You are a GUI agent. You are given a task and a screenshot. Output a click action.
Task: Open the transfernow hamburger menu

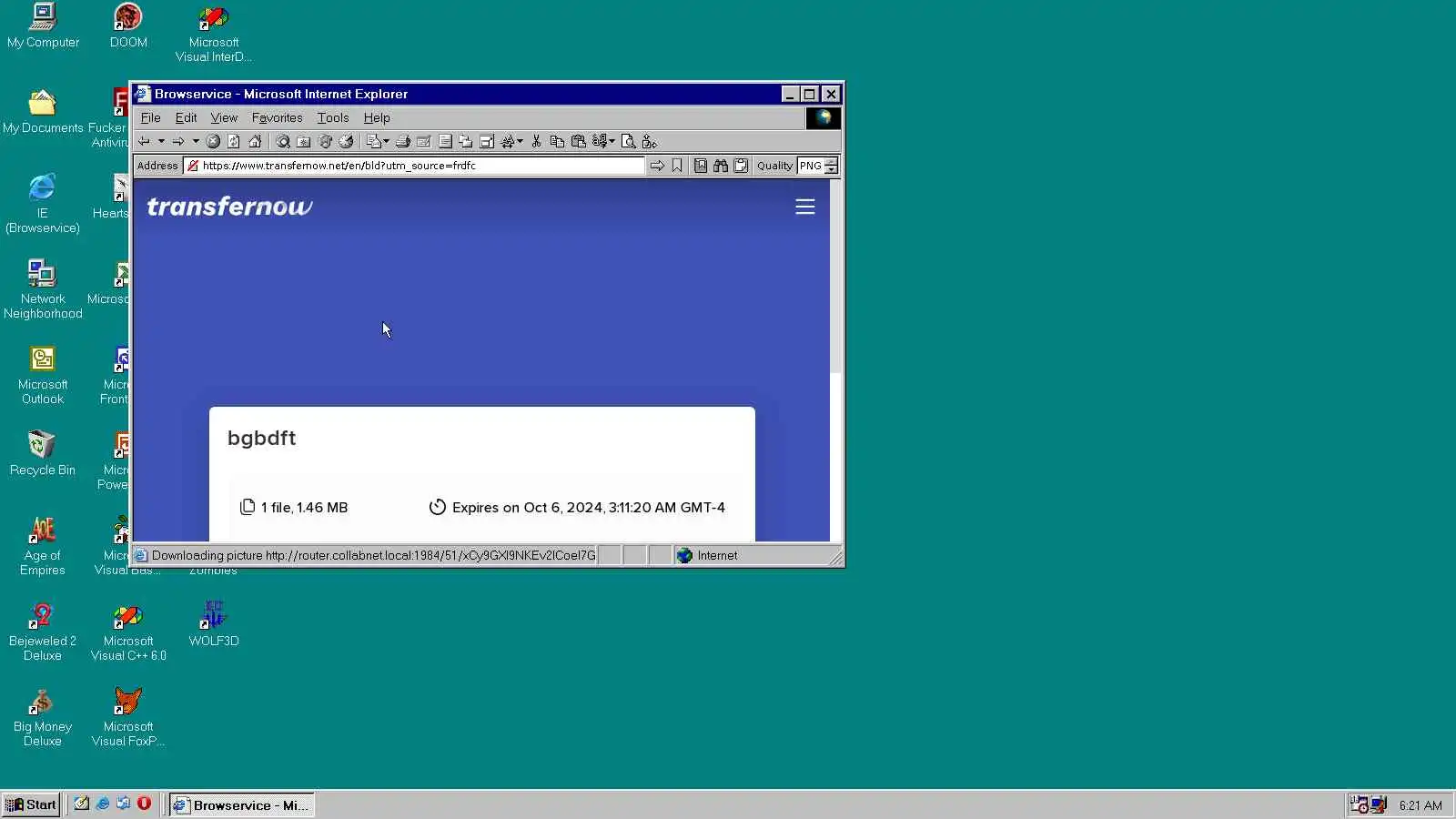click(805, 207)
